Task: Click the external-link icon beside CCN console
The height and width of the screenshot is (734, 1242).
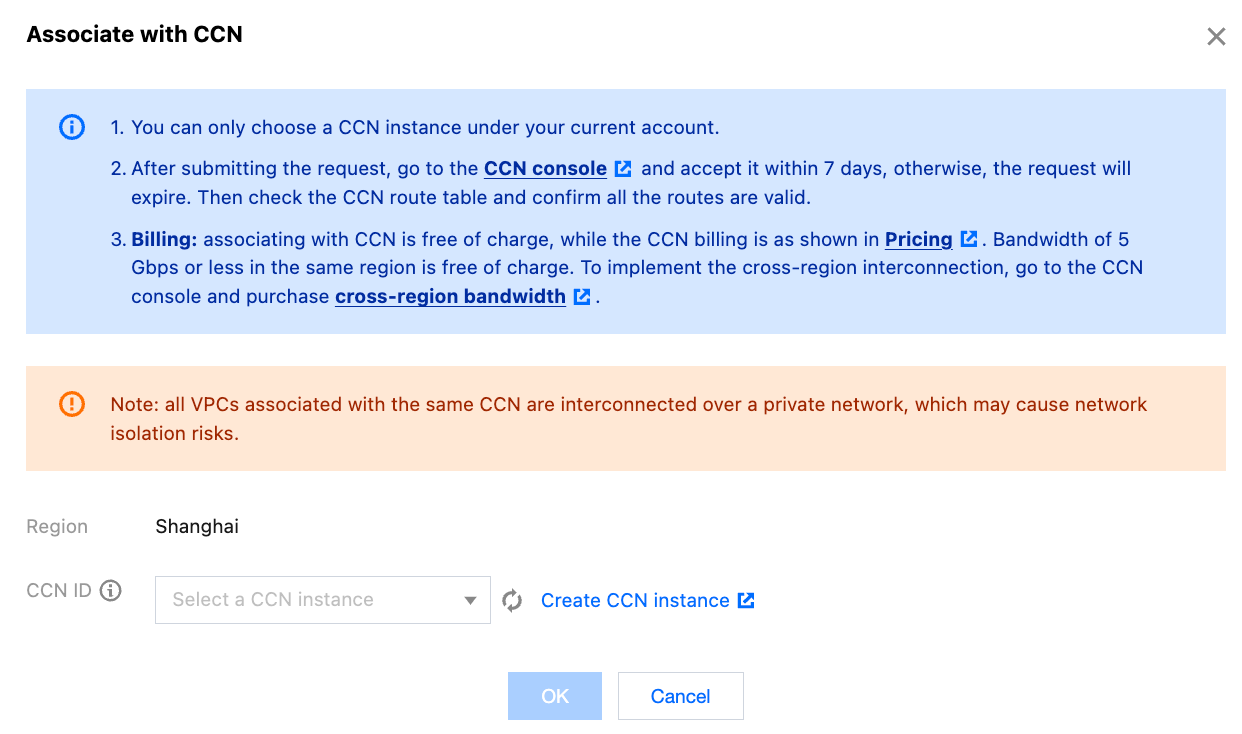Action: [x=623, y=169]
